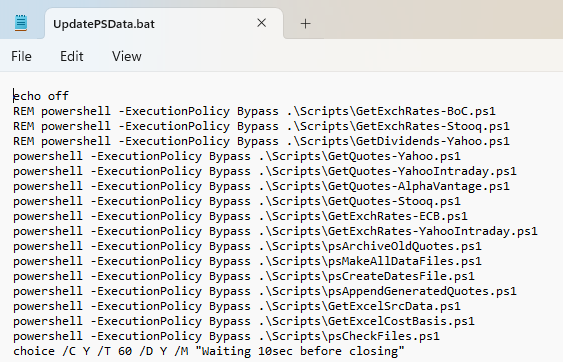Click the 'echo off' line
Screen dimensions: 563x362
[x=41, y=96]
